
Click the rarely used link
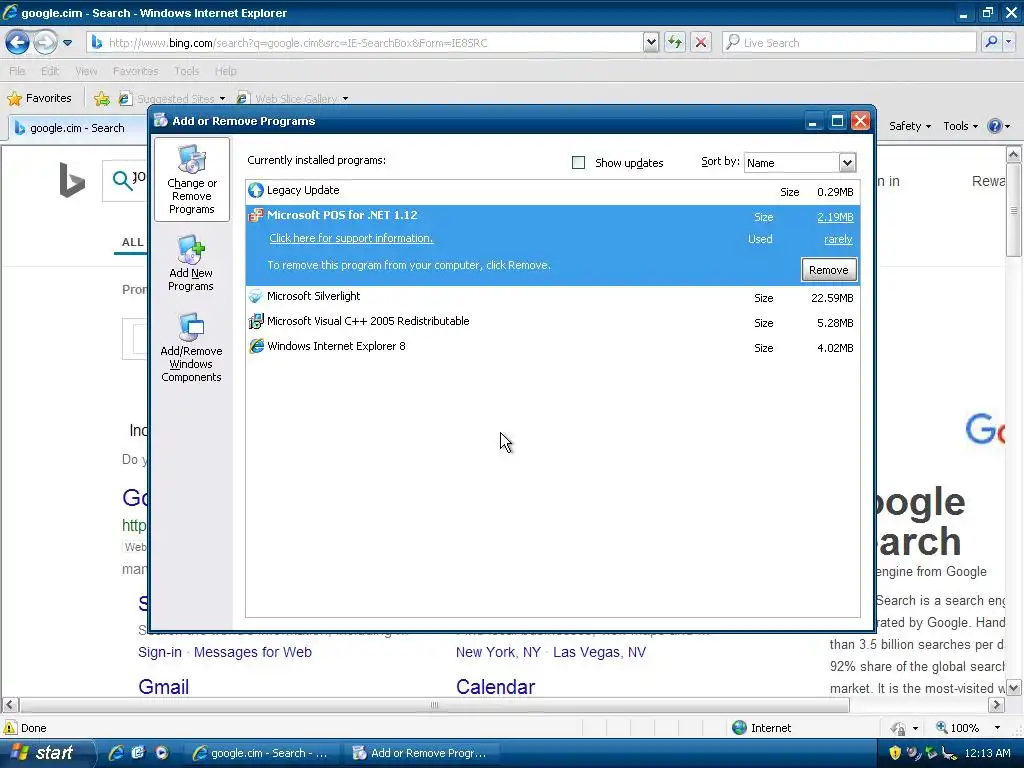[838, 239]
